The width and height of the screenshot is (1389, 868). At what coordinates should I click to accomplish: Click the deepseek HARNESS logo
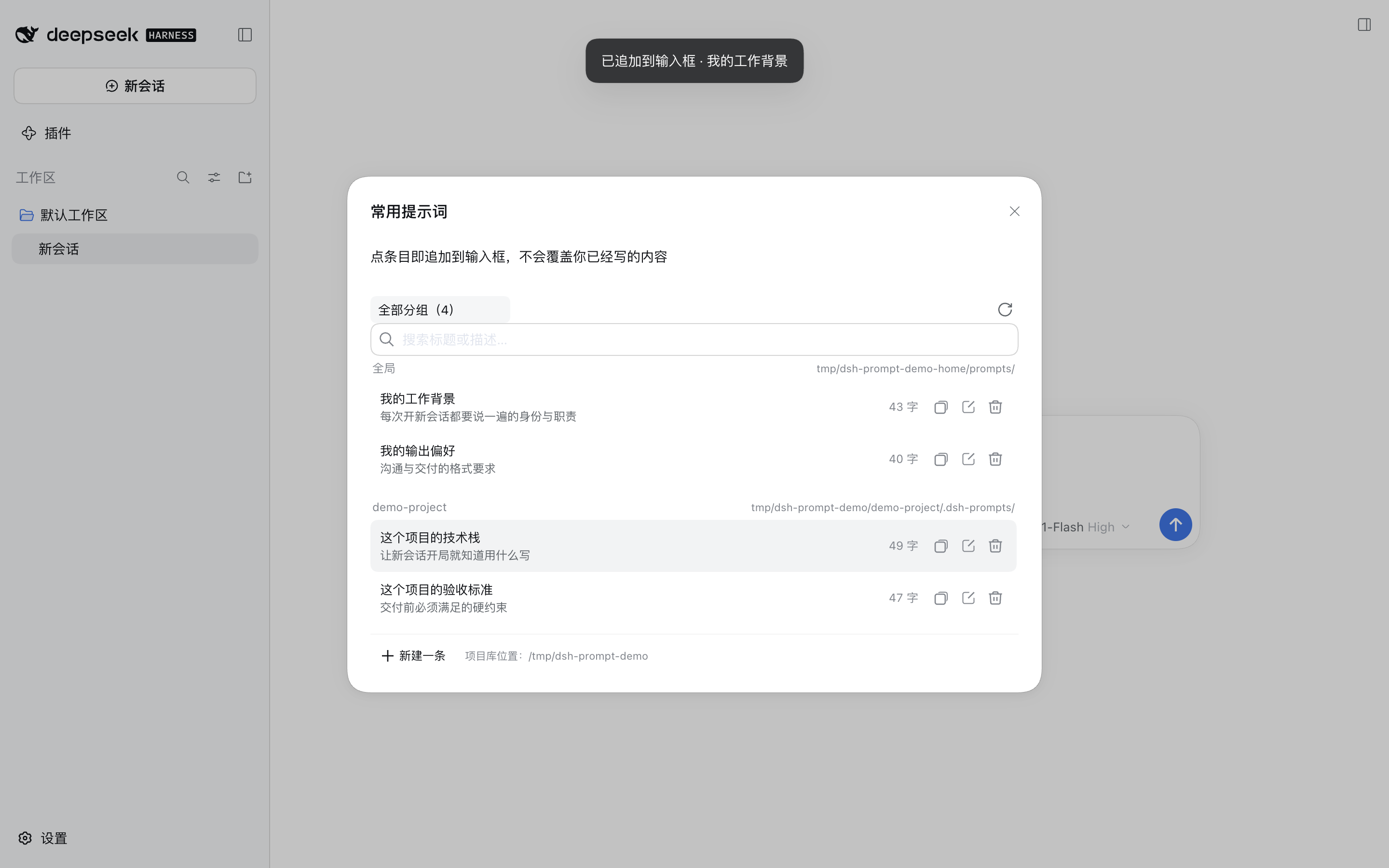tap(106, 35)
